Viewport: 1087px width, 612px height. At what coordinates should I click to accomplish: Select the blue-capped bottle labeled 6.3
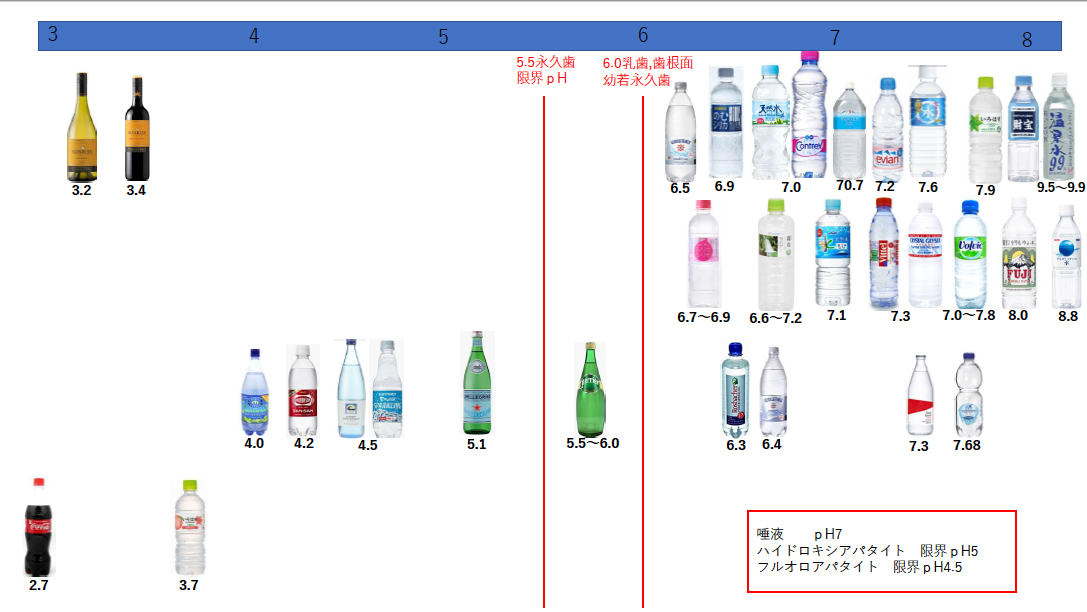735,390
